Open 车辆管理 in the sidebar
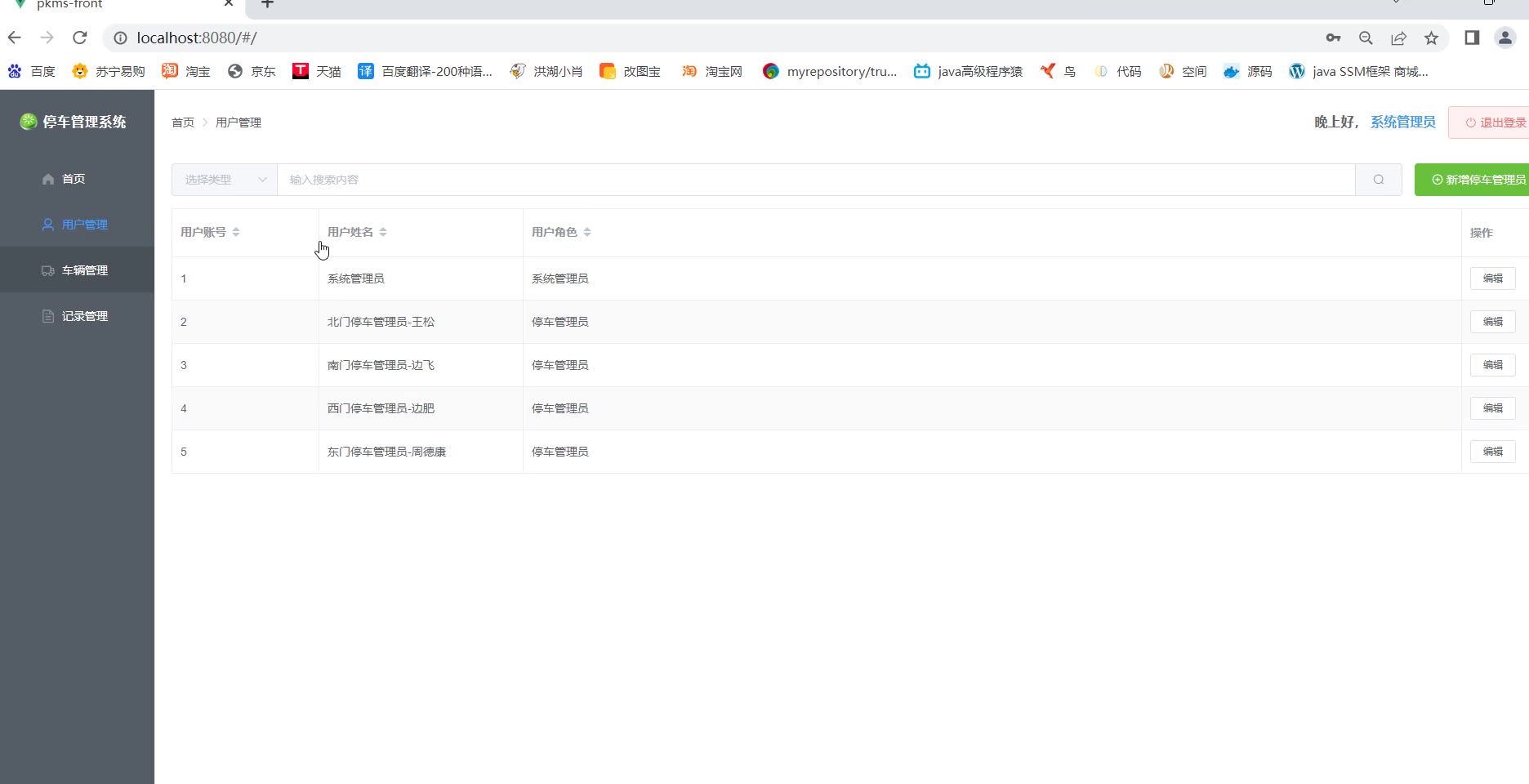This screenshot has width=1529, height=784. [x=77, y=270]
